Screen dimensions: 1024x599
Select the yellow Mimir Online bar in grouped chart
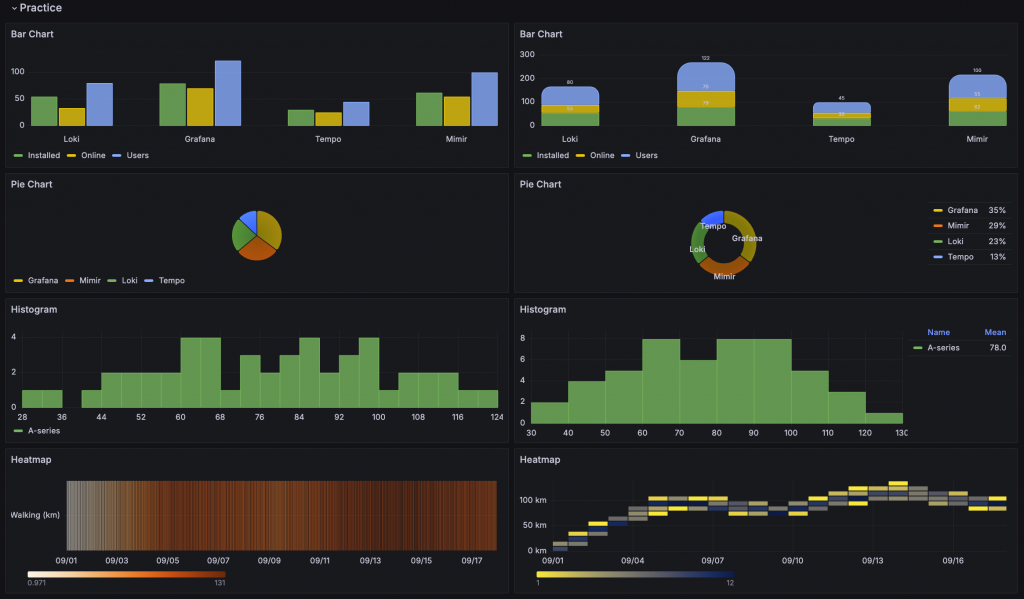click(x=456, y=111)
